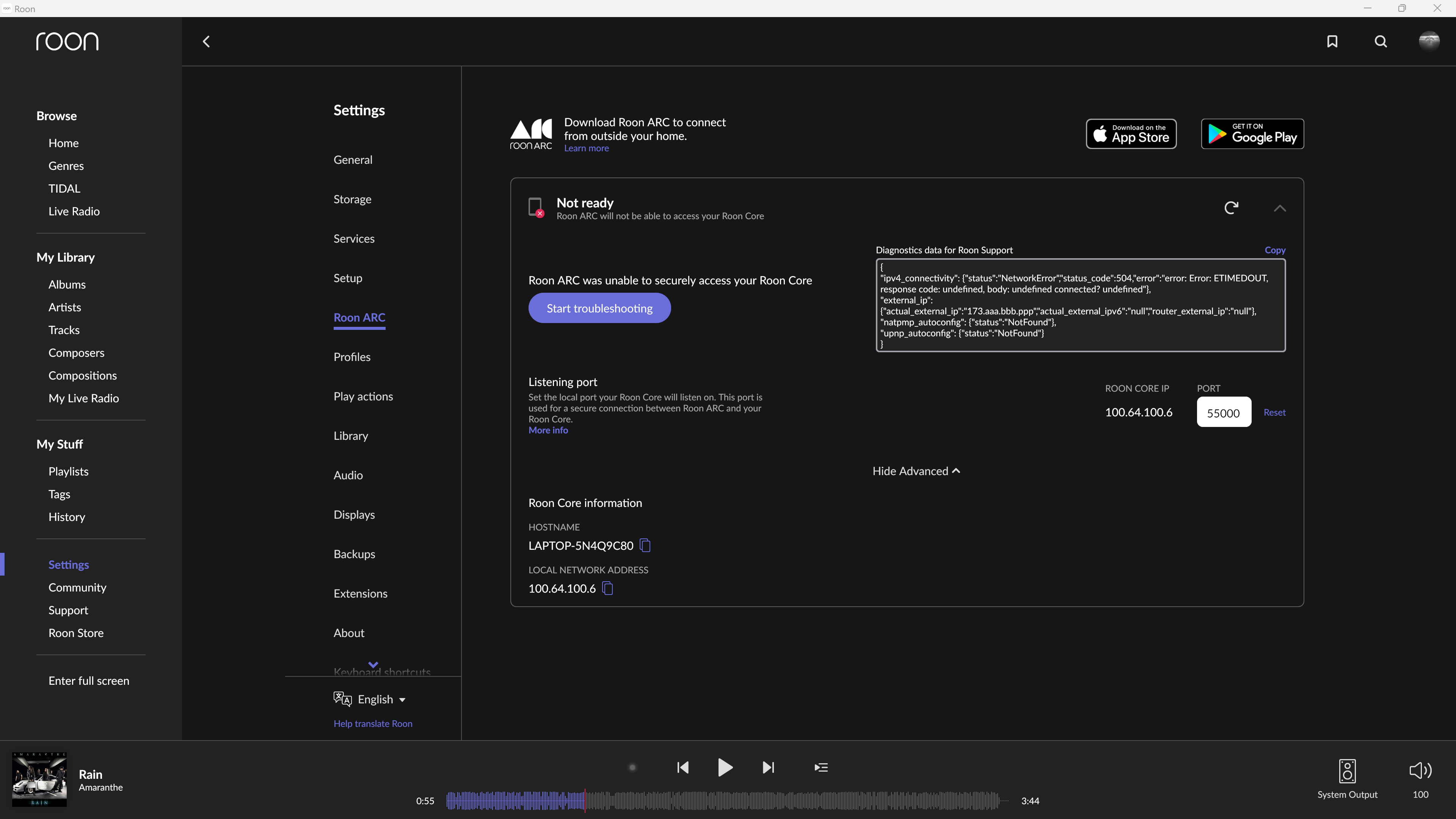
Task: Seek within the Rain track progress bar
Action: click(x=723, y=801)
